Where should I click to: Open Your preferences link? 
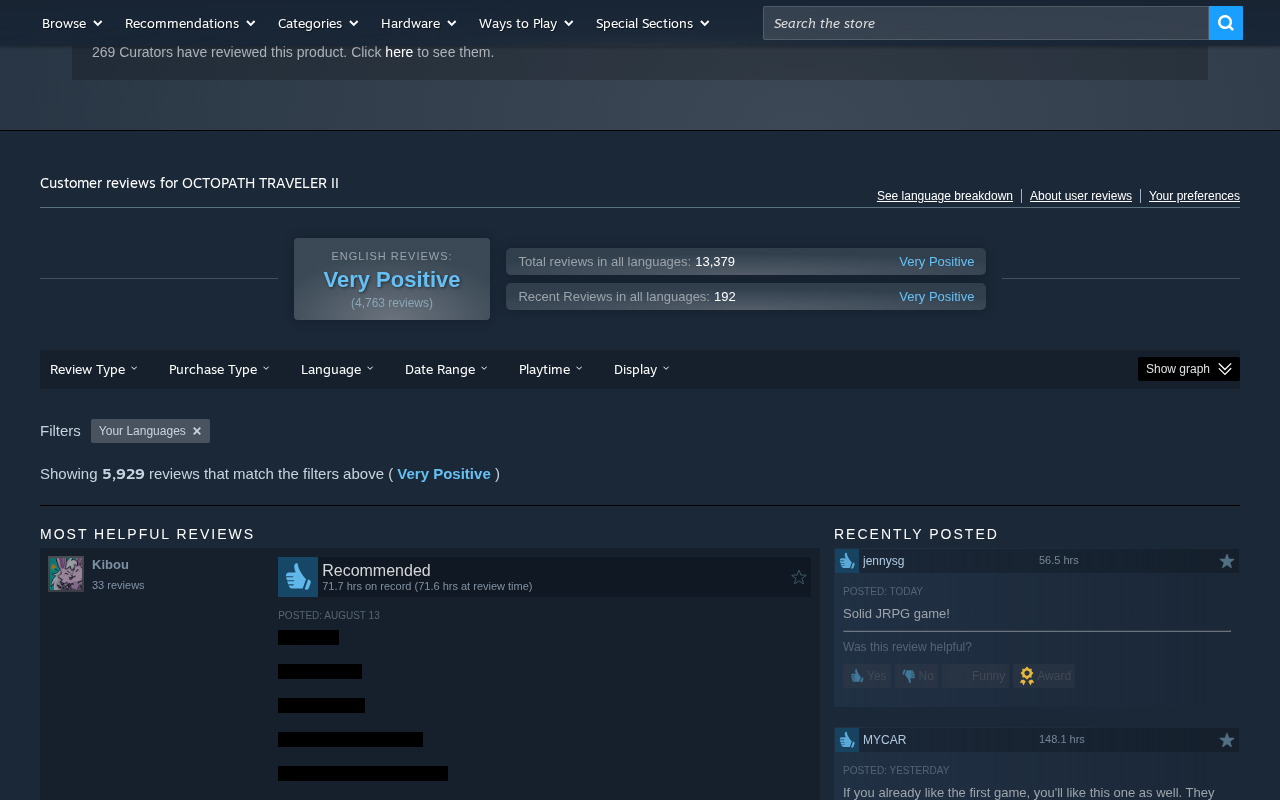click(1194, 196)
